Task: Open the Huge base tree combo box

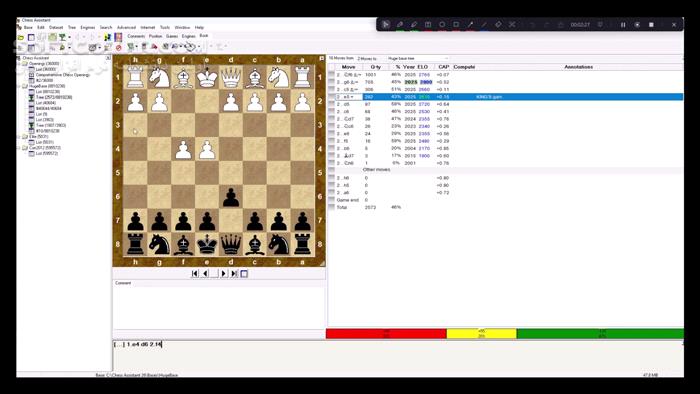Action: point(417,58)
